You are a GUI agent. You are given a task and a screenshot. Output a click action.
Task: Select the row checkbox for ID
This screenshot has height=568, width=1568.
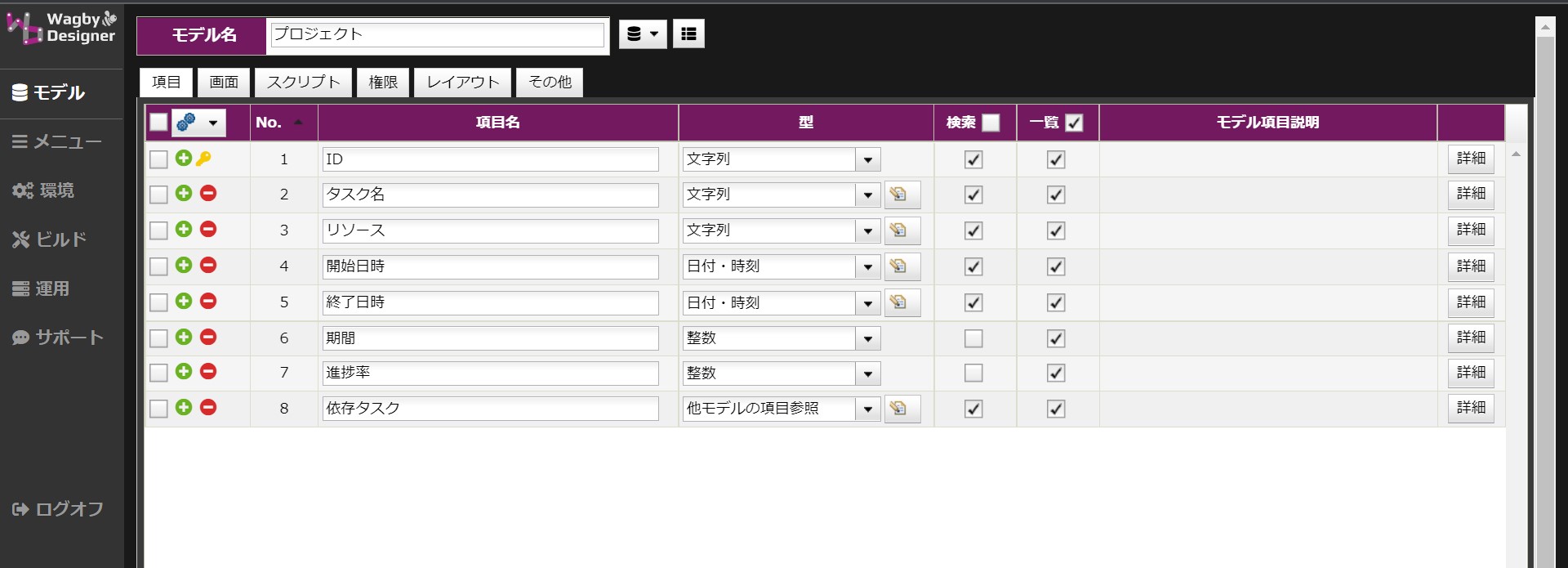click(x=158, y=159)
